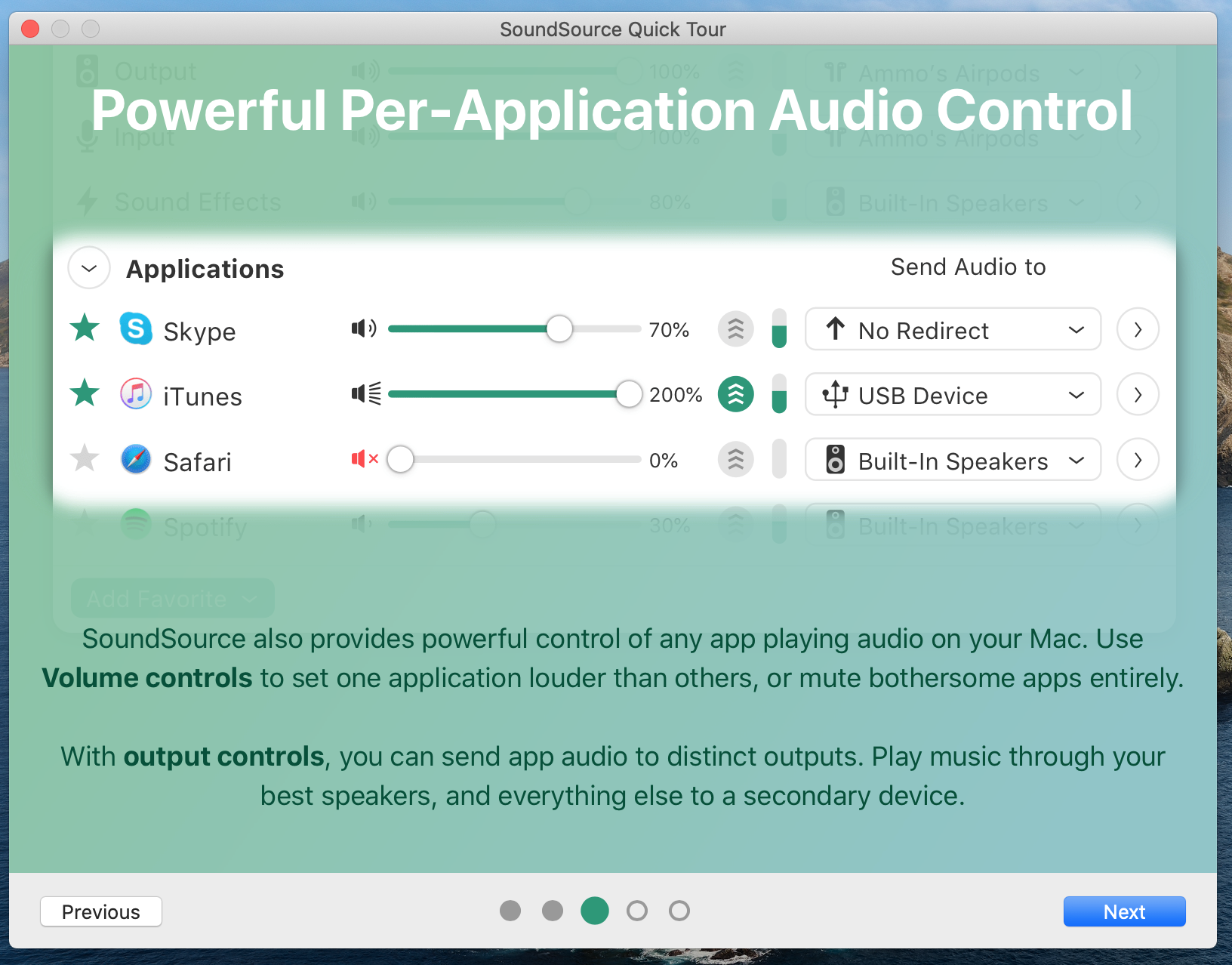Open Safari Built-In Speakers dropdown
The width and height of the screenshot is (1232, 965).
pos(953,458)
